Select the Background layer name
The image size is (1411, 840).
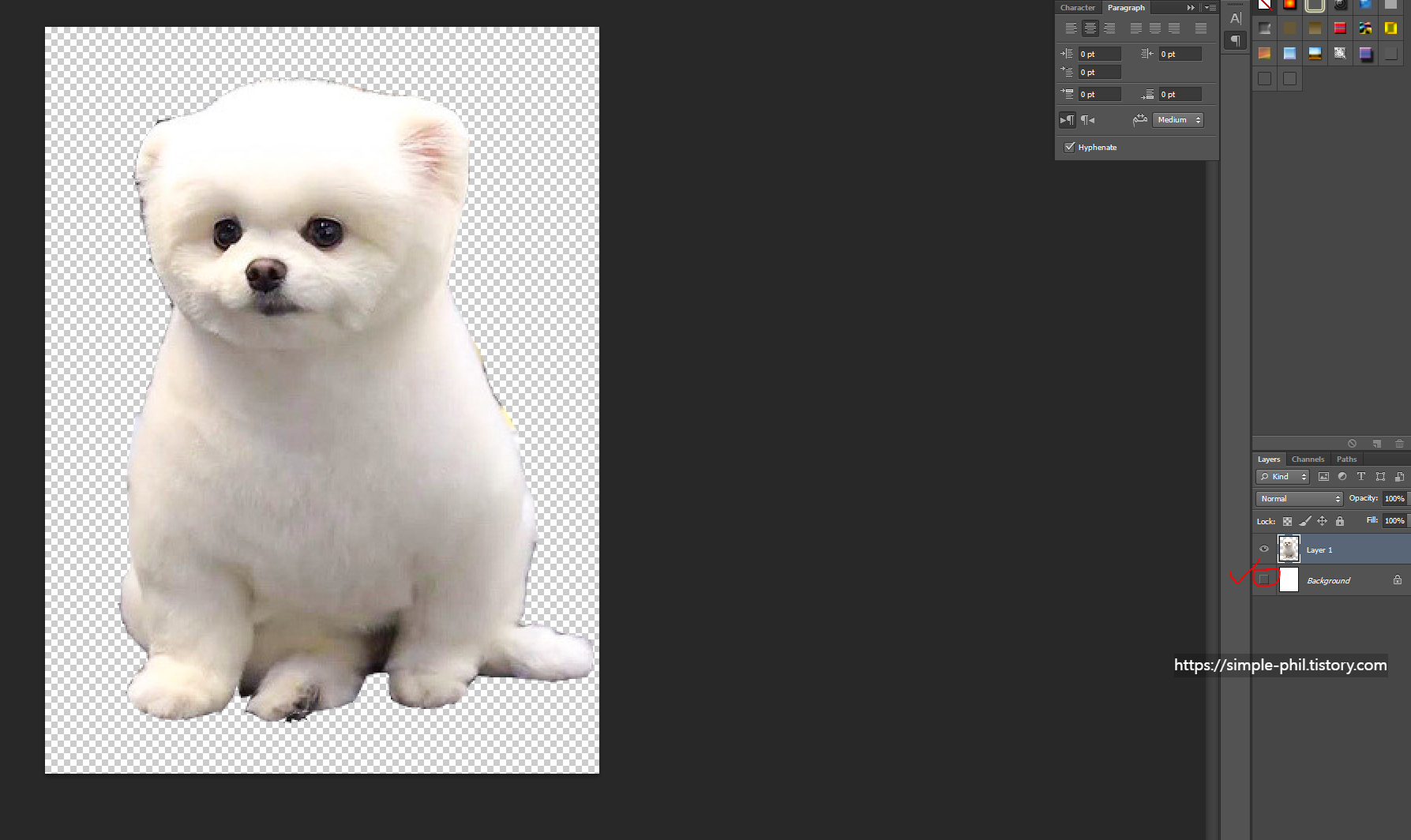click(x=1328, y=580)
